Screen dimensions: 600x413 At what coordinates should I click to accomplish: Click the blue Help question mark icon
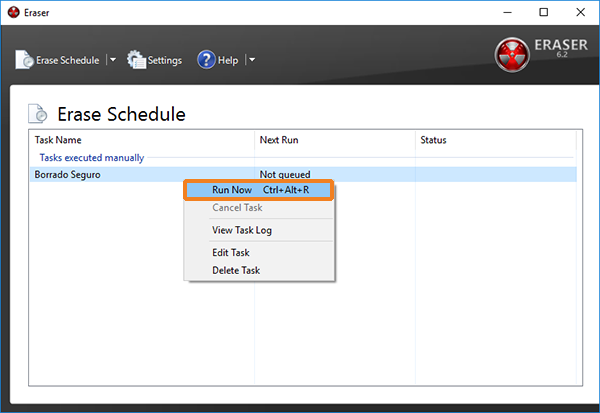(206, 60)
